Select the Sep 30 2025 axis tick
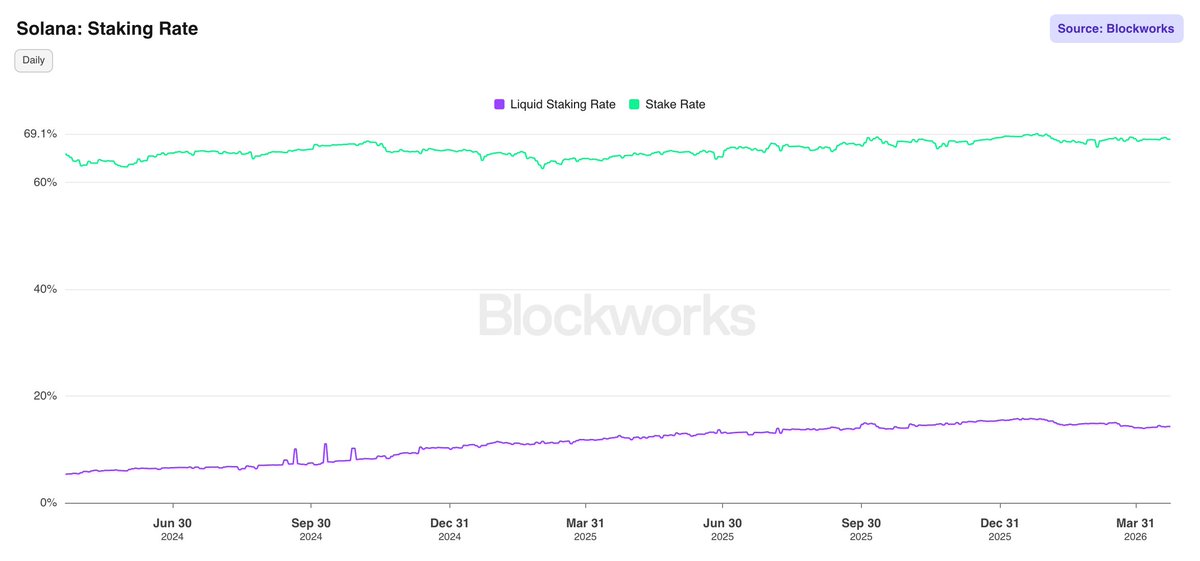 click(861, 528)
